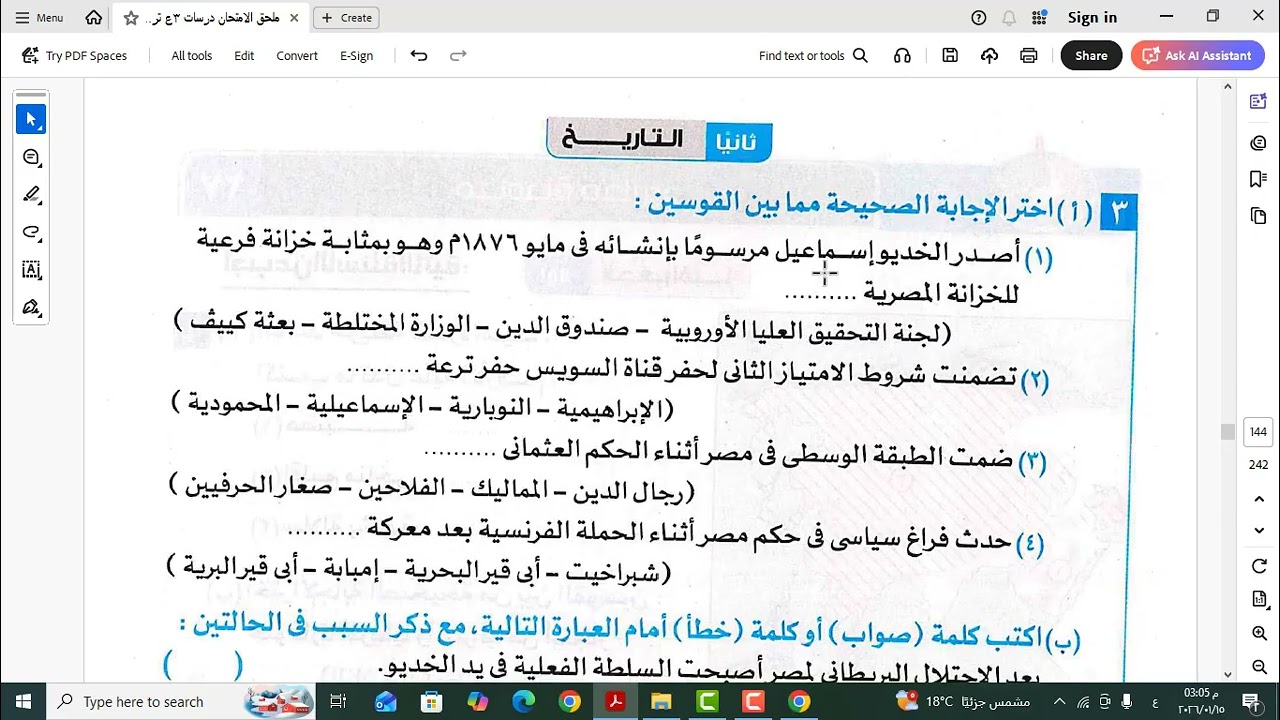Select the Convert menu item
The image size is (1280, 720).
pos(297,56)
